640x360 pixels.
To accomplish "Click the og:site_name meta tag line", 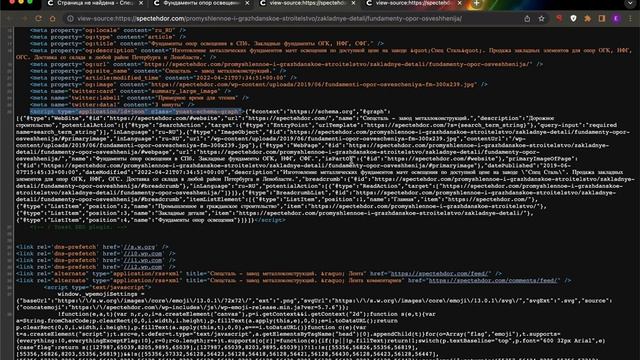I will tap(158, 71).
